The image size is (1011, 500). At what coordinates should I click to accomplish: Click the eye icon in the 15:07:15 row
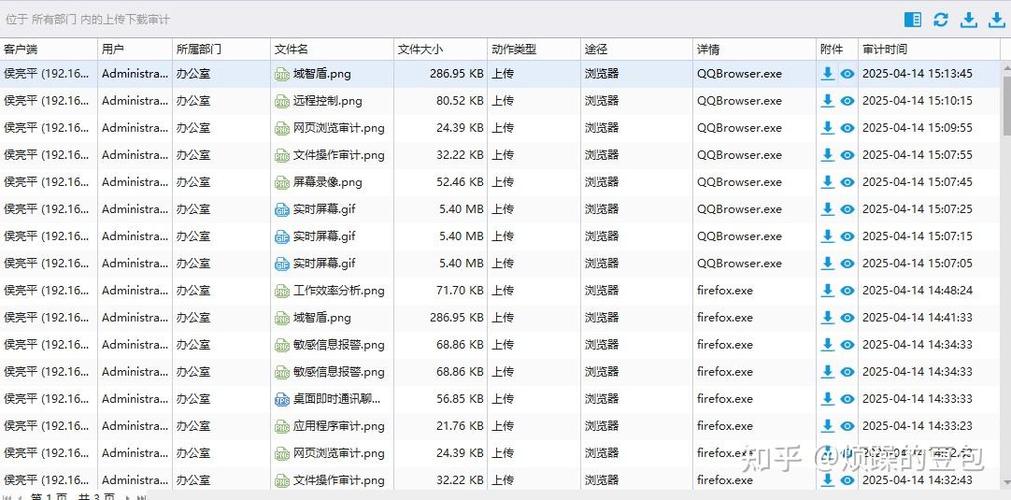pos(847,237)
